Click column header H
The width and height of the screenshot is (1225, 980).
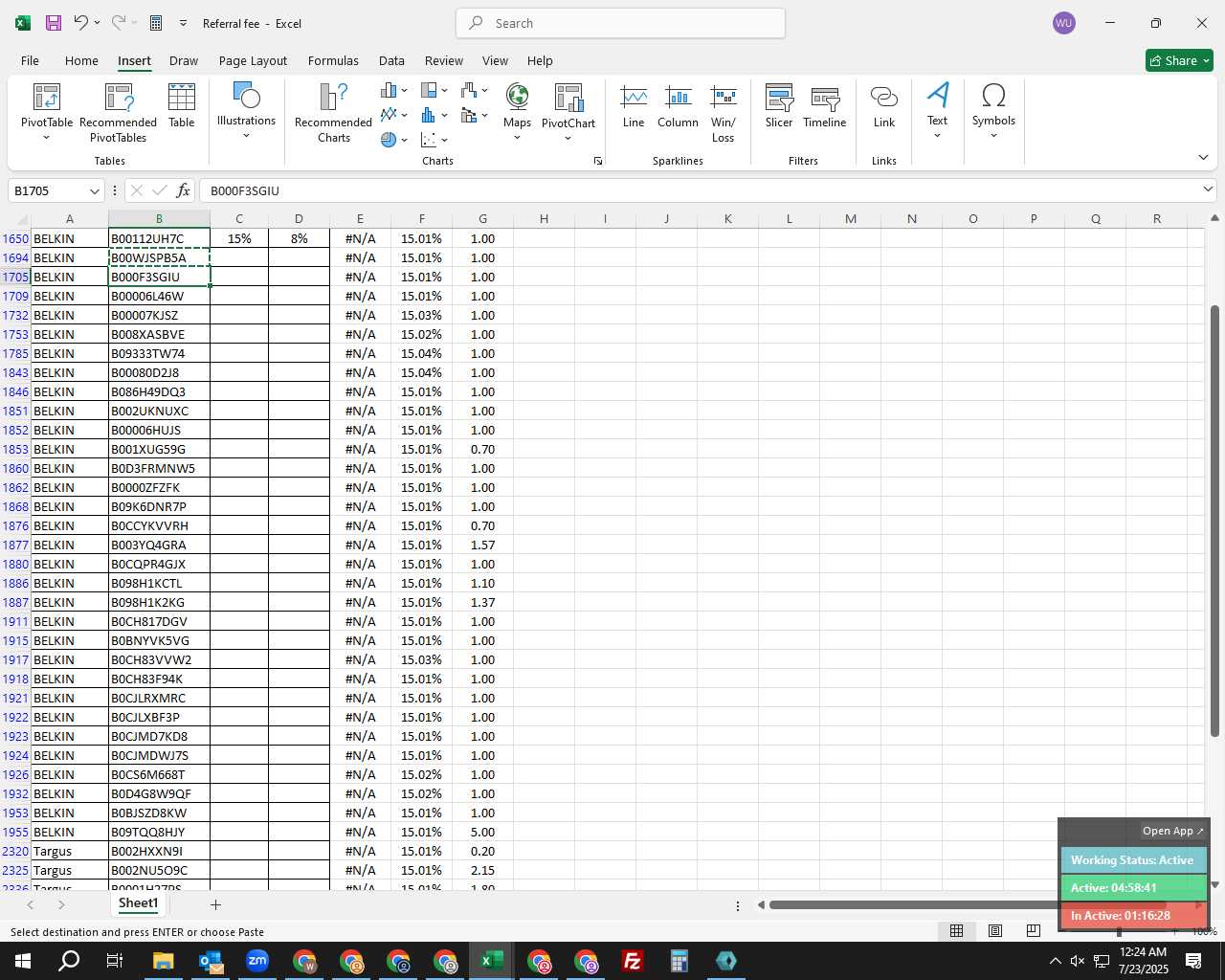point(544,219)
